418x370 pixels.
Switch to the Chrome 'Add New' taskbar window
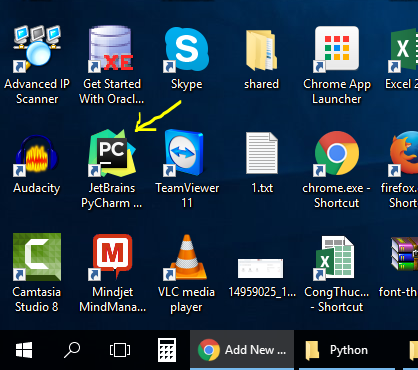tap(242, 350)
